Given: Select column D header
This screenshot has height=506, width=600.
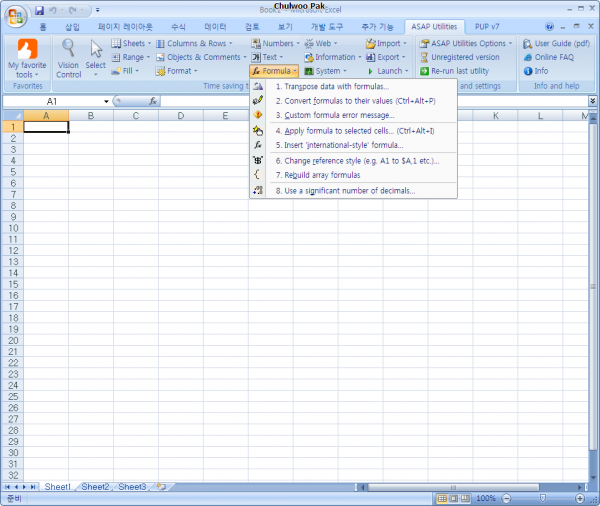Looking at the screenshot, I should click(181, 116).
